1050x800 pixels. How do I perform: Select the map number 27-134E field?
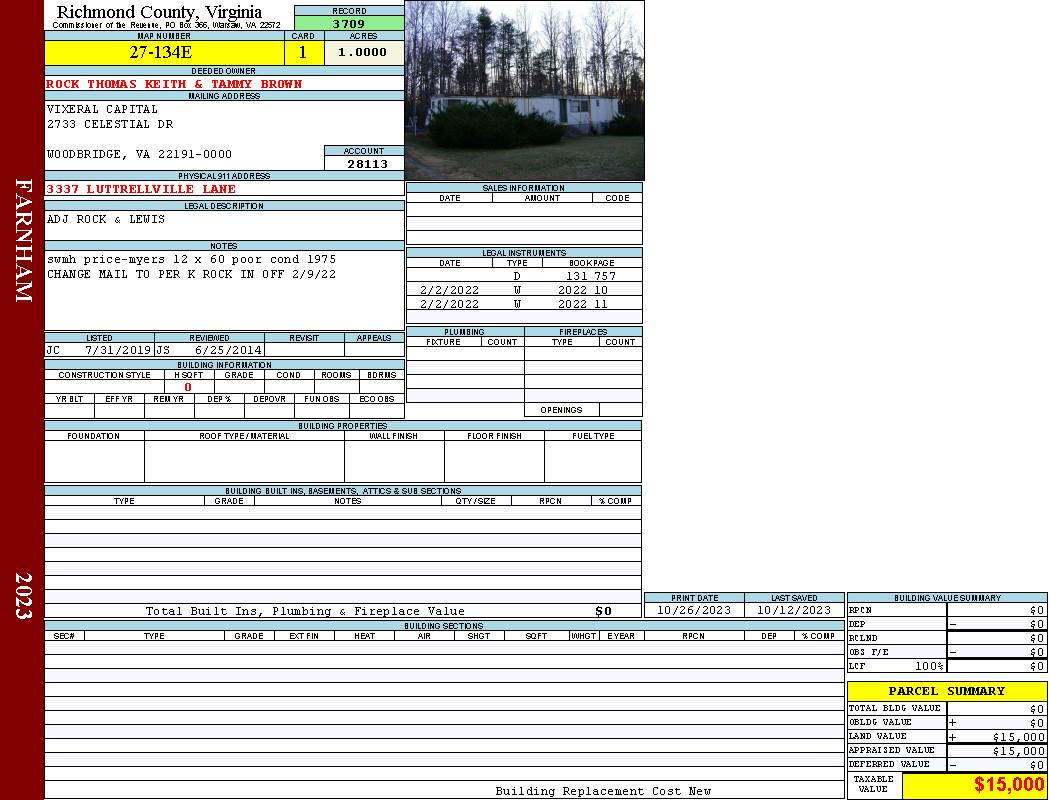click(x=164, y=53)
